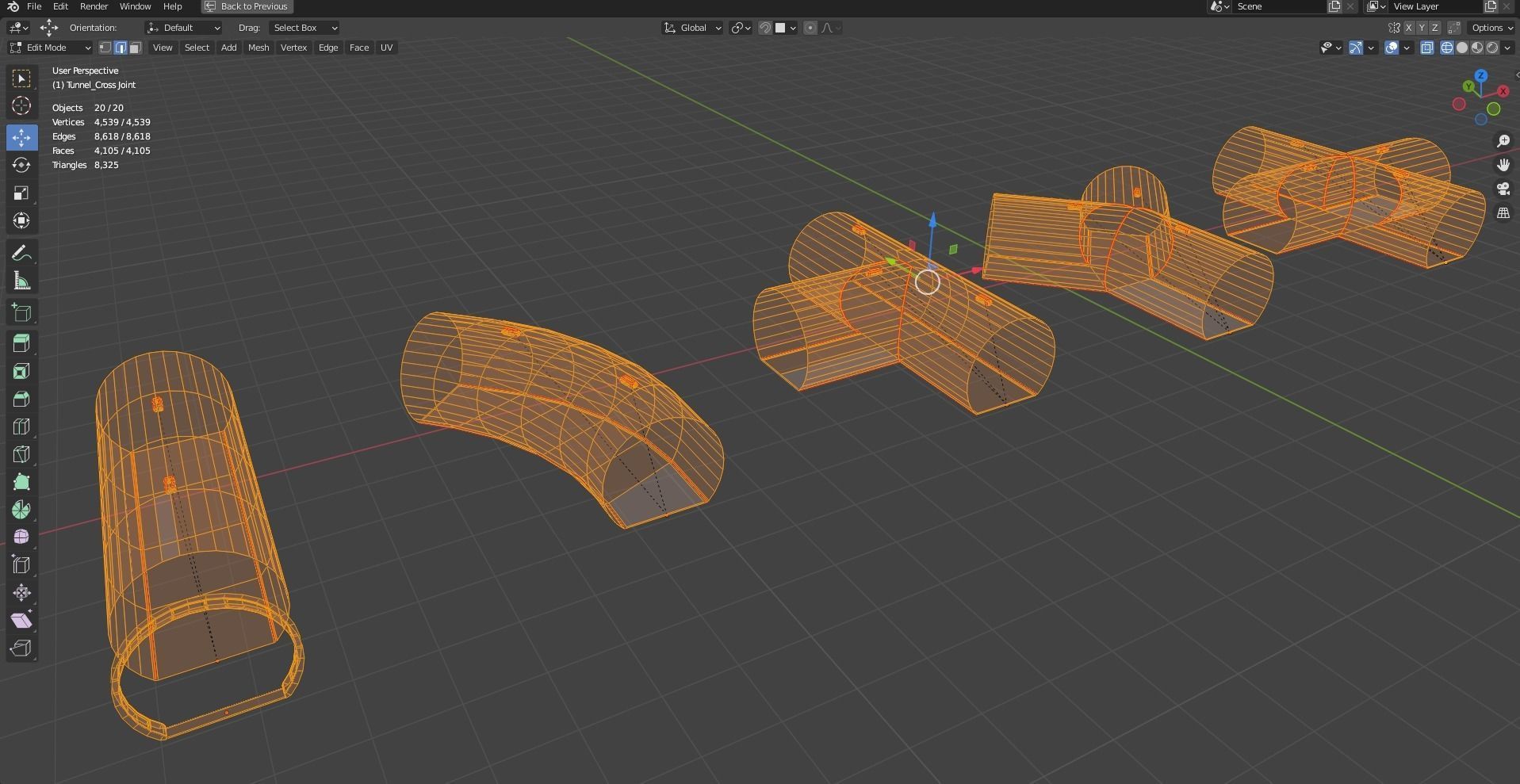Pick the Measure tool
This screenshot has width=1520, height=784.
21,281
